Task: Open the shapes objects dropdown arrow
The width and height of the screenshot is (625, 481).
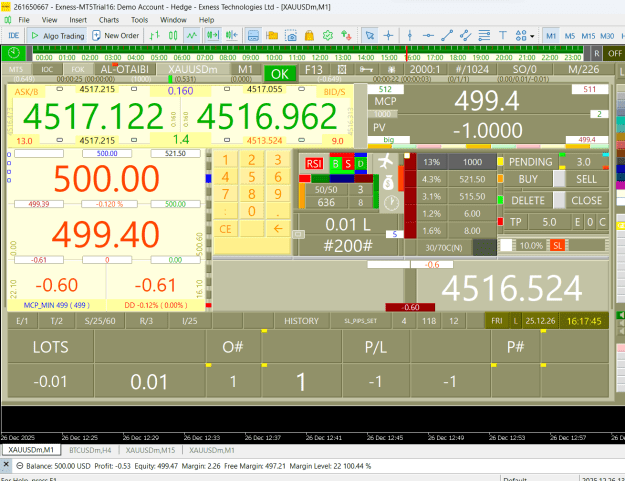Action: 532,36
